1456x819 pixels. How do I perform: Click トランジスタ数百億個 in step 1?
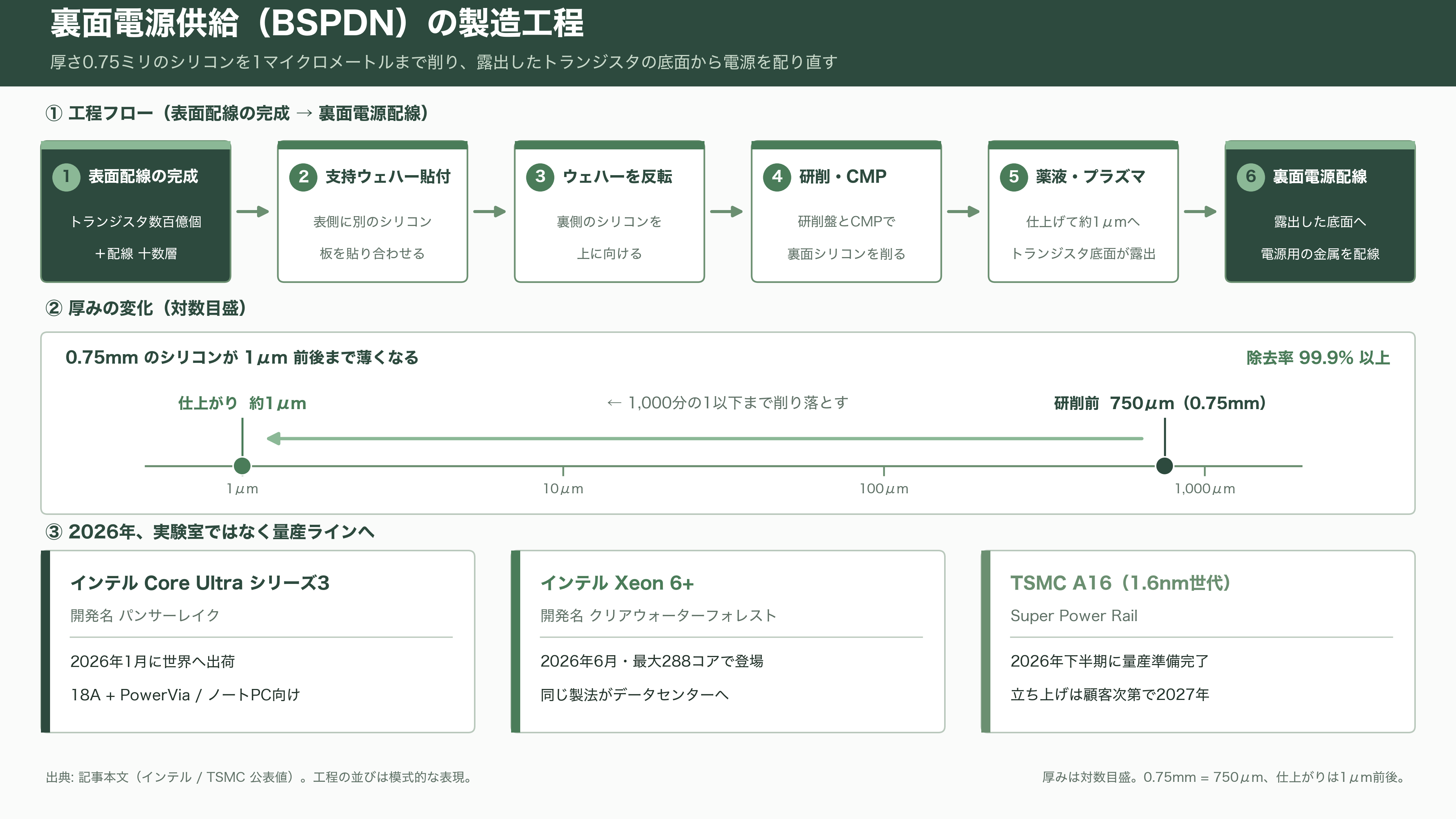point(136,221)
